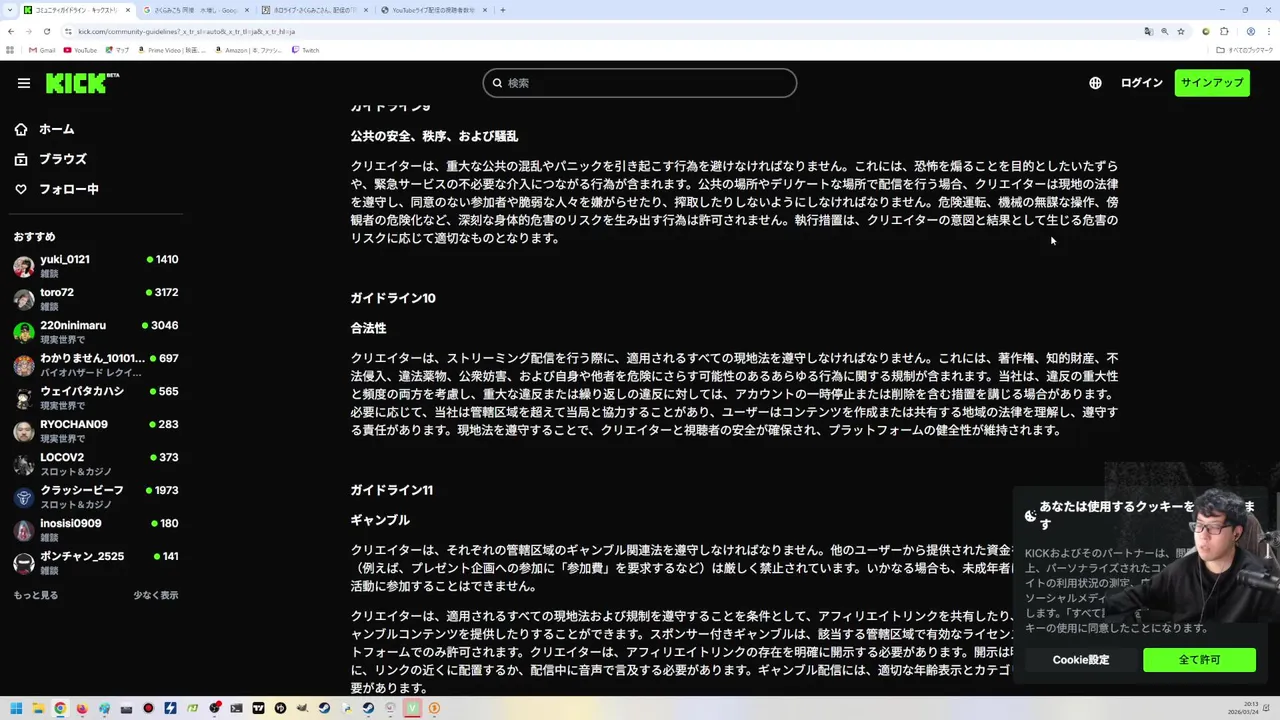The image size is (1280, 720).
Task: Reload the page
Action: point(47,31)
